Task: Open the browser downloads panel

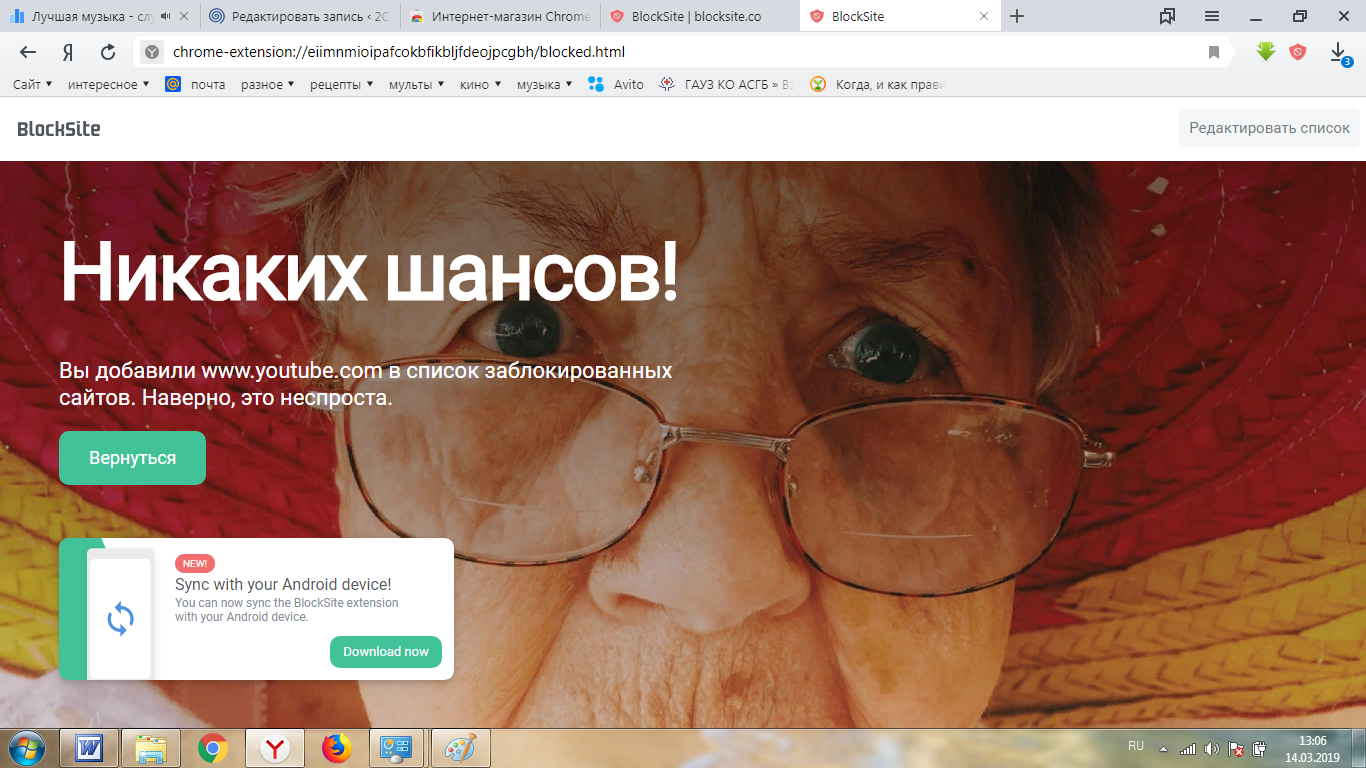Action: (x=1338, y=53)
